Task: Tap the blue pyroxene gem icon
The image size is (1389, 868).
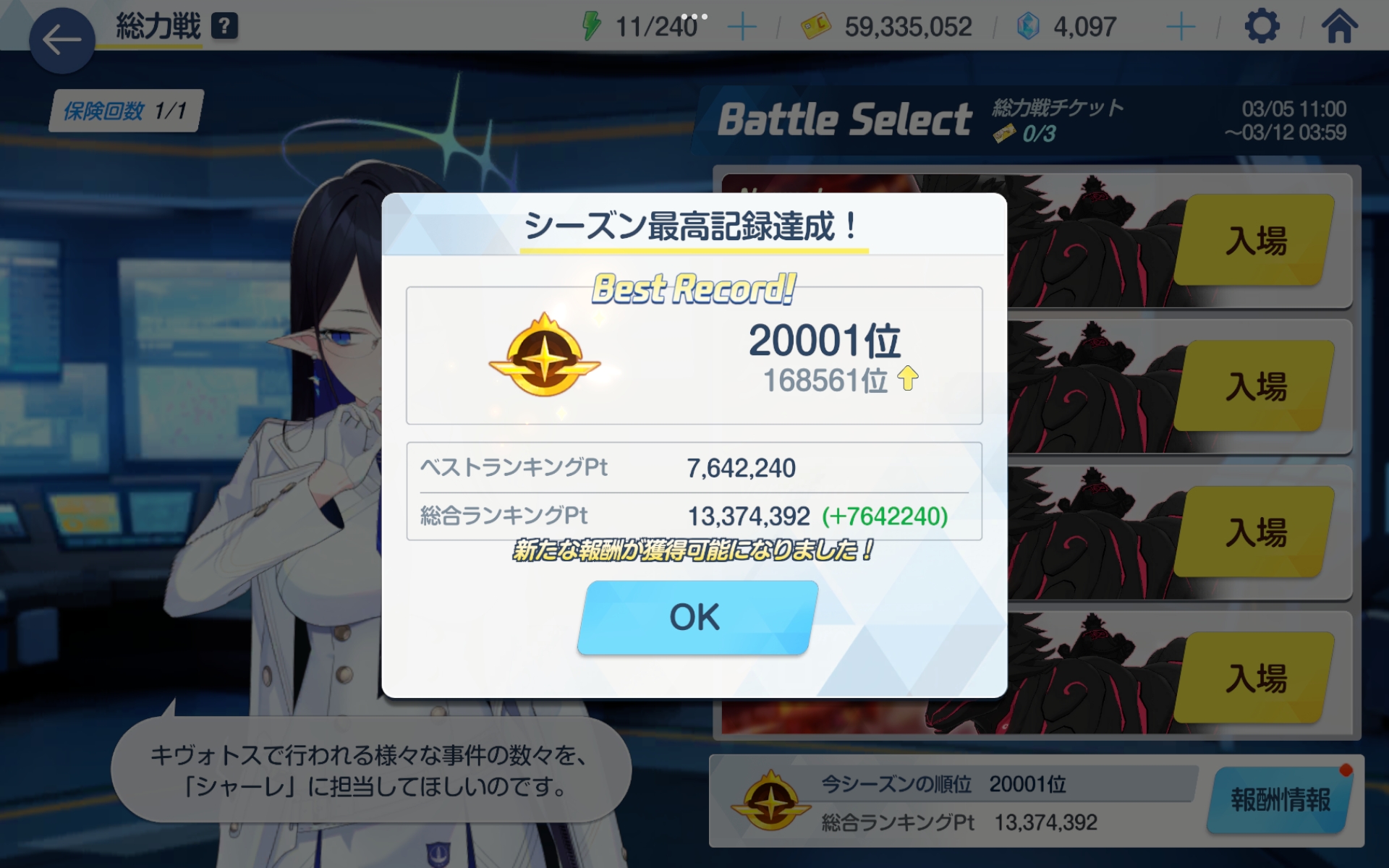Action: pos(1027,27)
